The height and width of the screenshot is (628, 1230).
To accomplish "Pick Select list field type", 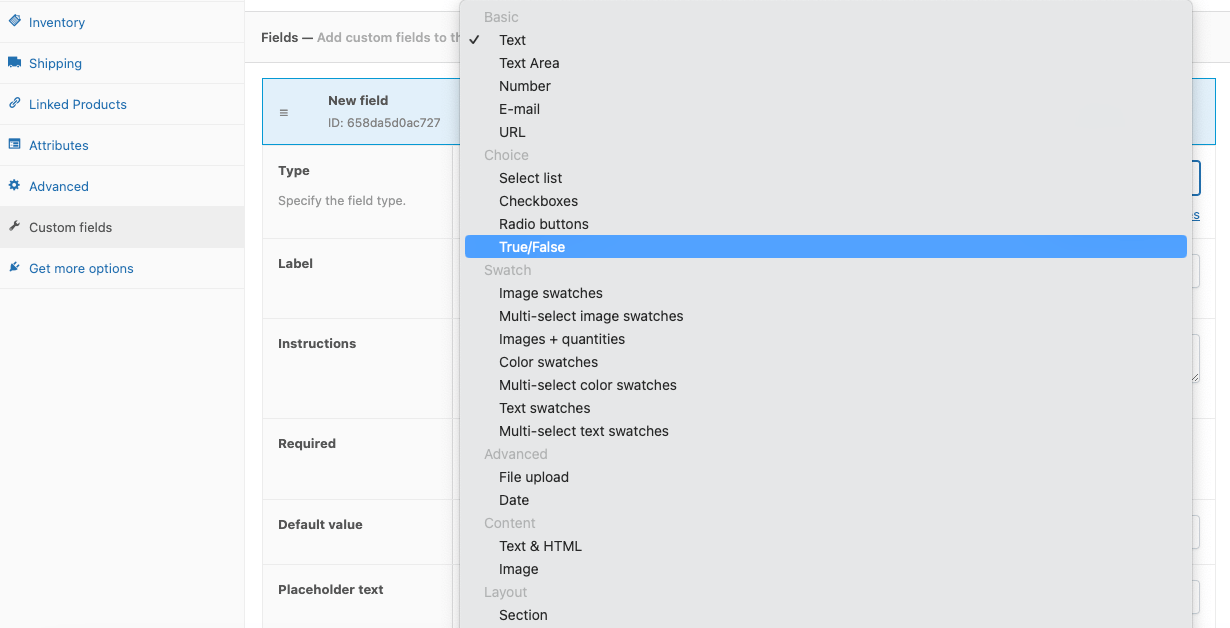I will coord(826,178).
